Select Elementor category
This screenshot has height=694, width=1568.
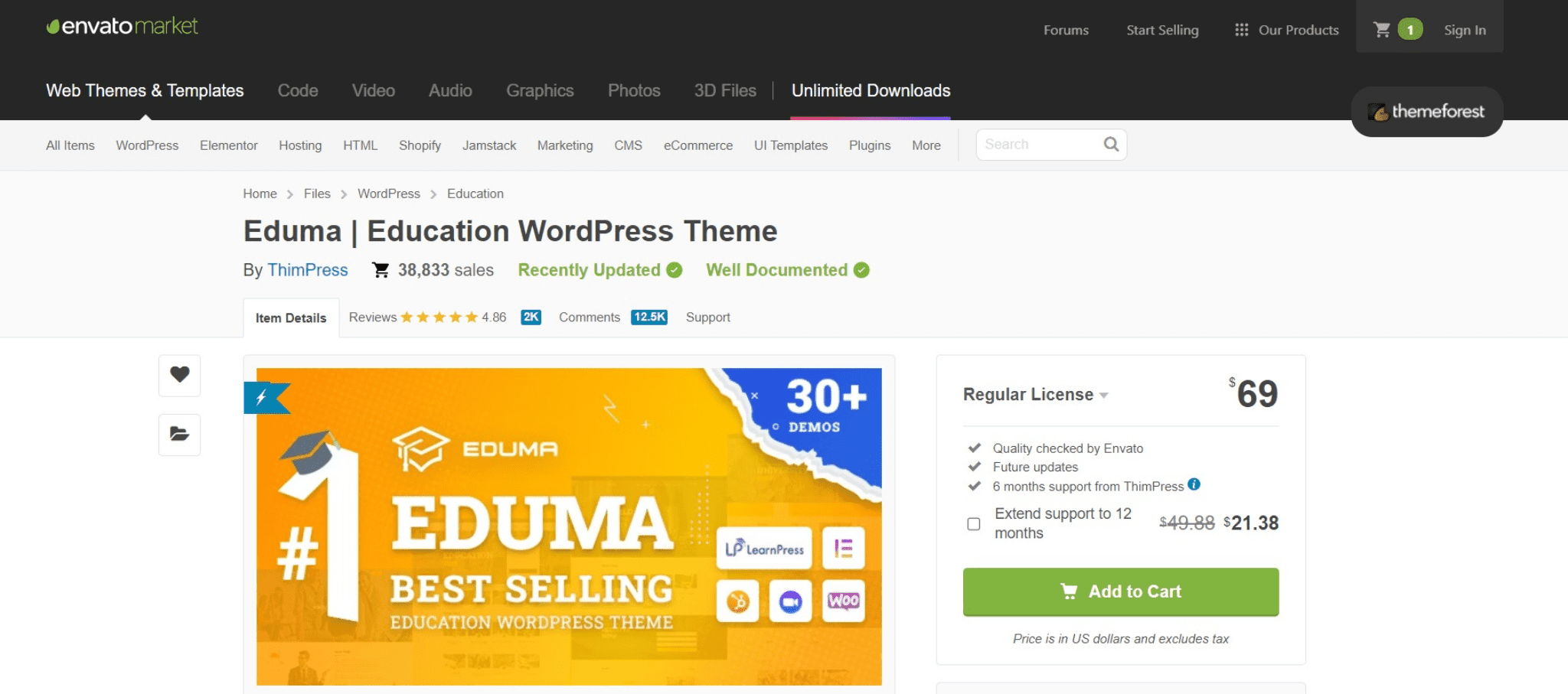point(228,145)
